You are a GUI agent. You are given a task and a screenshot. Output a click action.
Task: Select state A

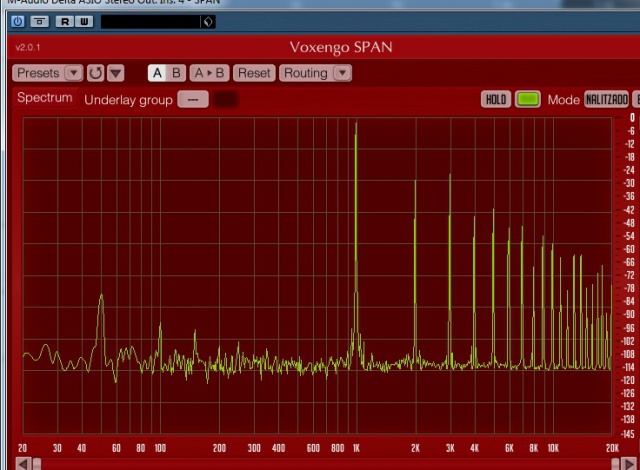157,73
